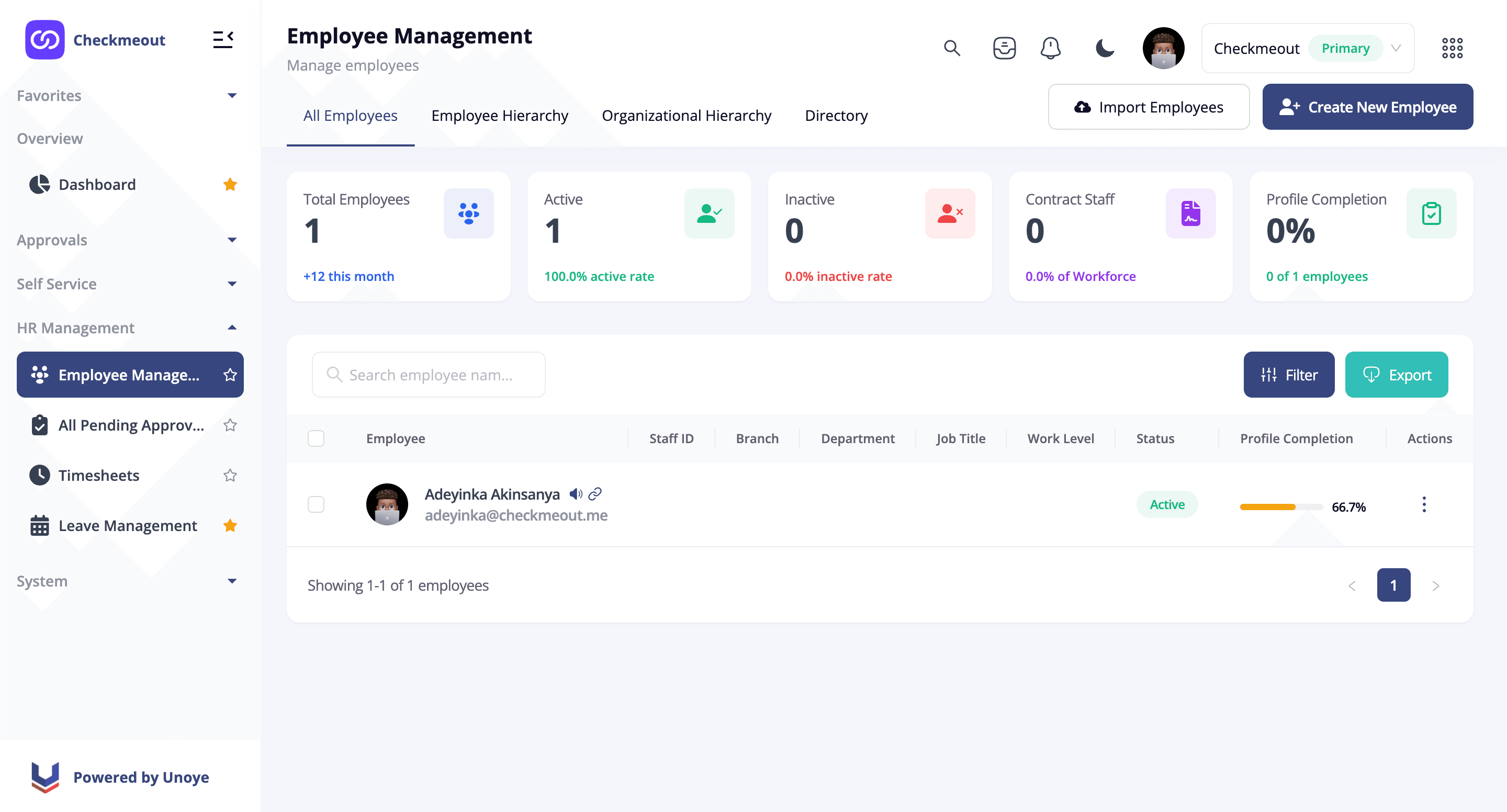The image size is (1507, 812).
Task: Click the Profile Completion clipboard icon
Action: click(1432, 213)
